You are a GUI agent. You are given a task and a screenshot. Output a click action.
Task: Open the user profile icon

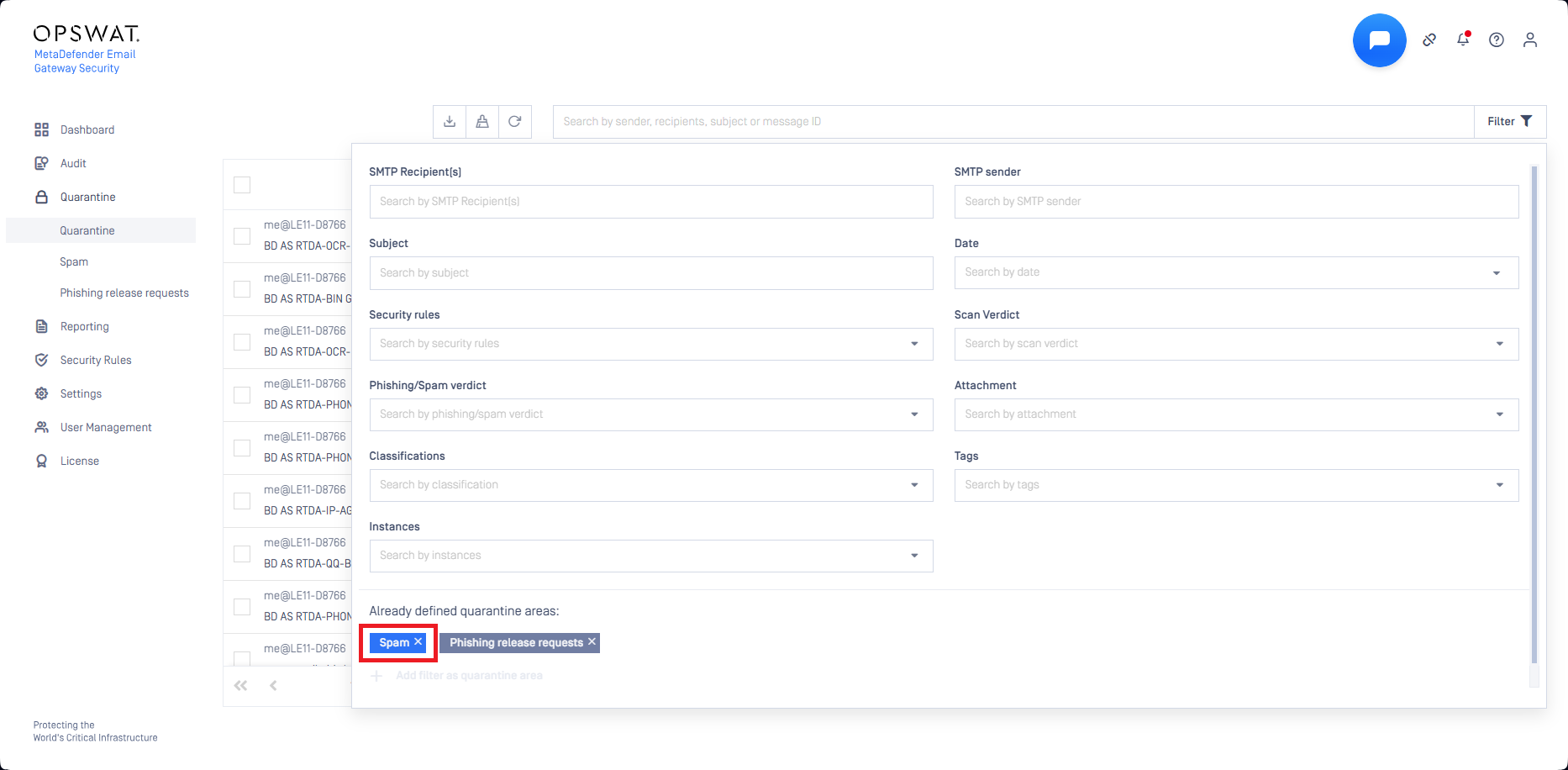1530,40
